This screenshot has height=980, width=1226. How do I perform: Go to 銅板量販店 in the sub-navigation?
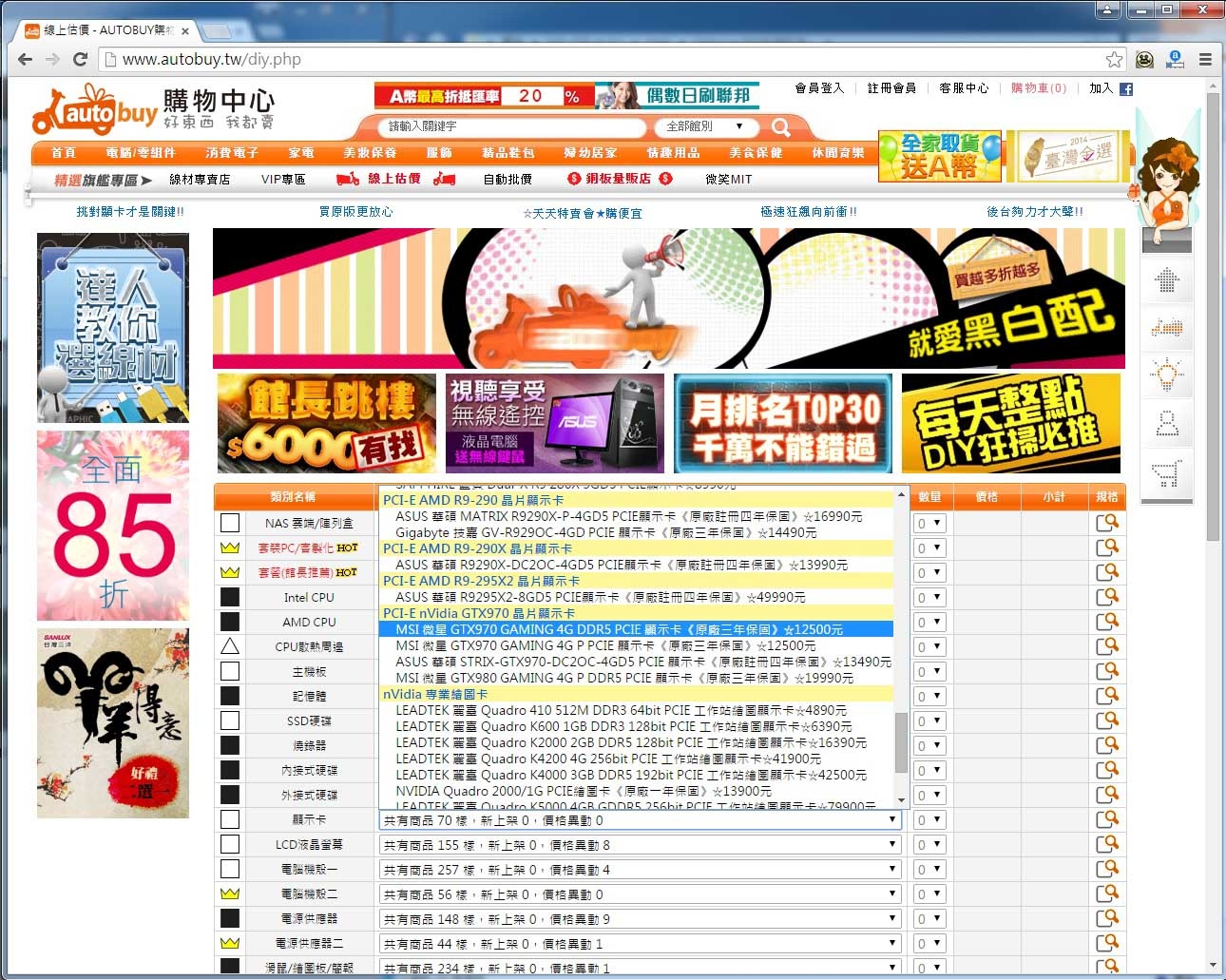(620, 179)
